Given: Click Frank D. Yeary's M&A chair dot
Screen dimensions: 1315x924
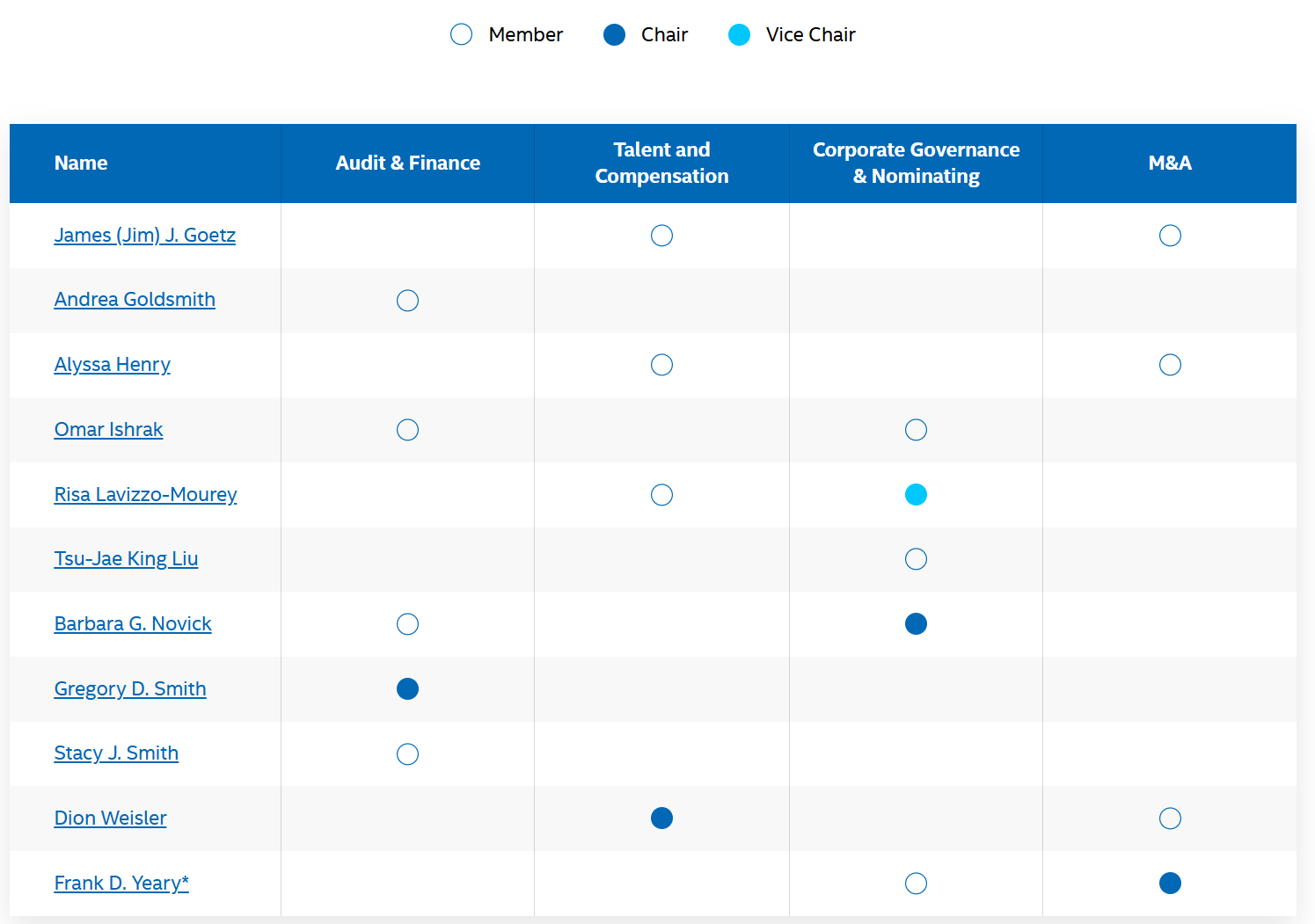Looking at the screenshot, I should pos(1170,884).
